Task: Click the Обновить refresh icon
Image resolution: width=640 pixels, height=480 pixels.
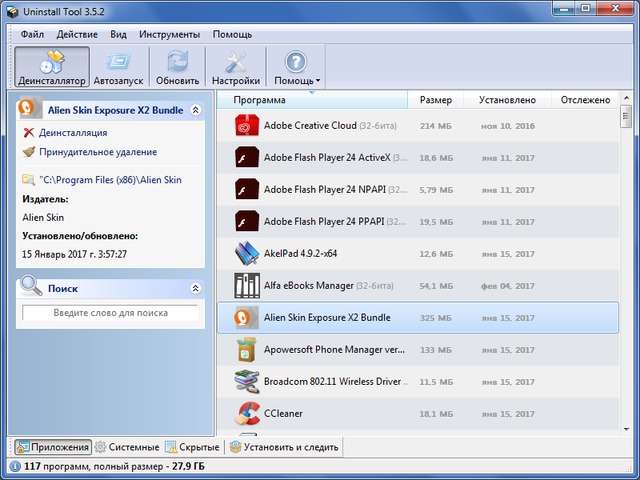Action: [178, 61]
